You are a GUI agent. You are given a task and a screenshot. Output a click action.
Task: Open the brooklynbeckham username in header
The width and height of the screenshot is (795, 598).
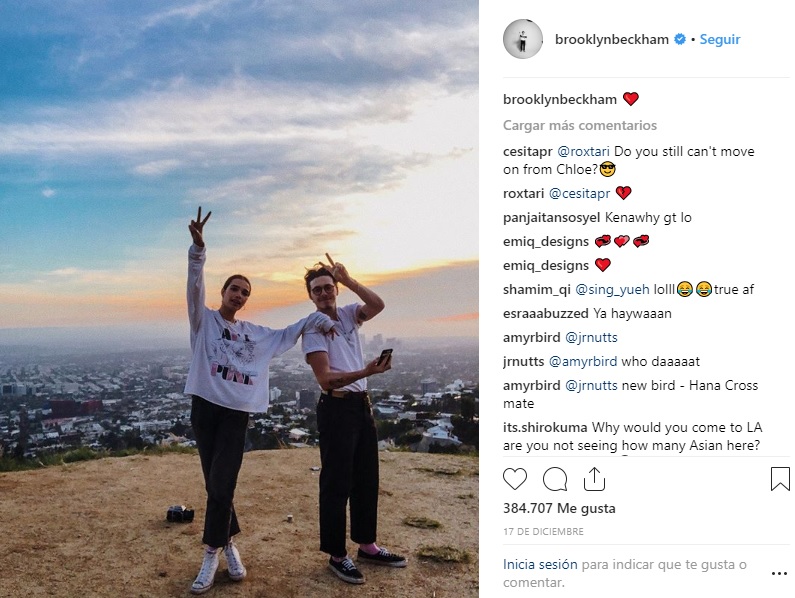click(x=611, y=39)
